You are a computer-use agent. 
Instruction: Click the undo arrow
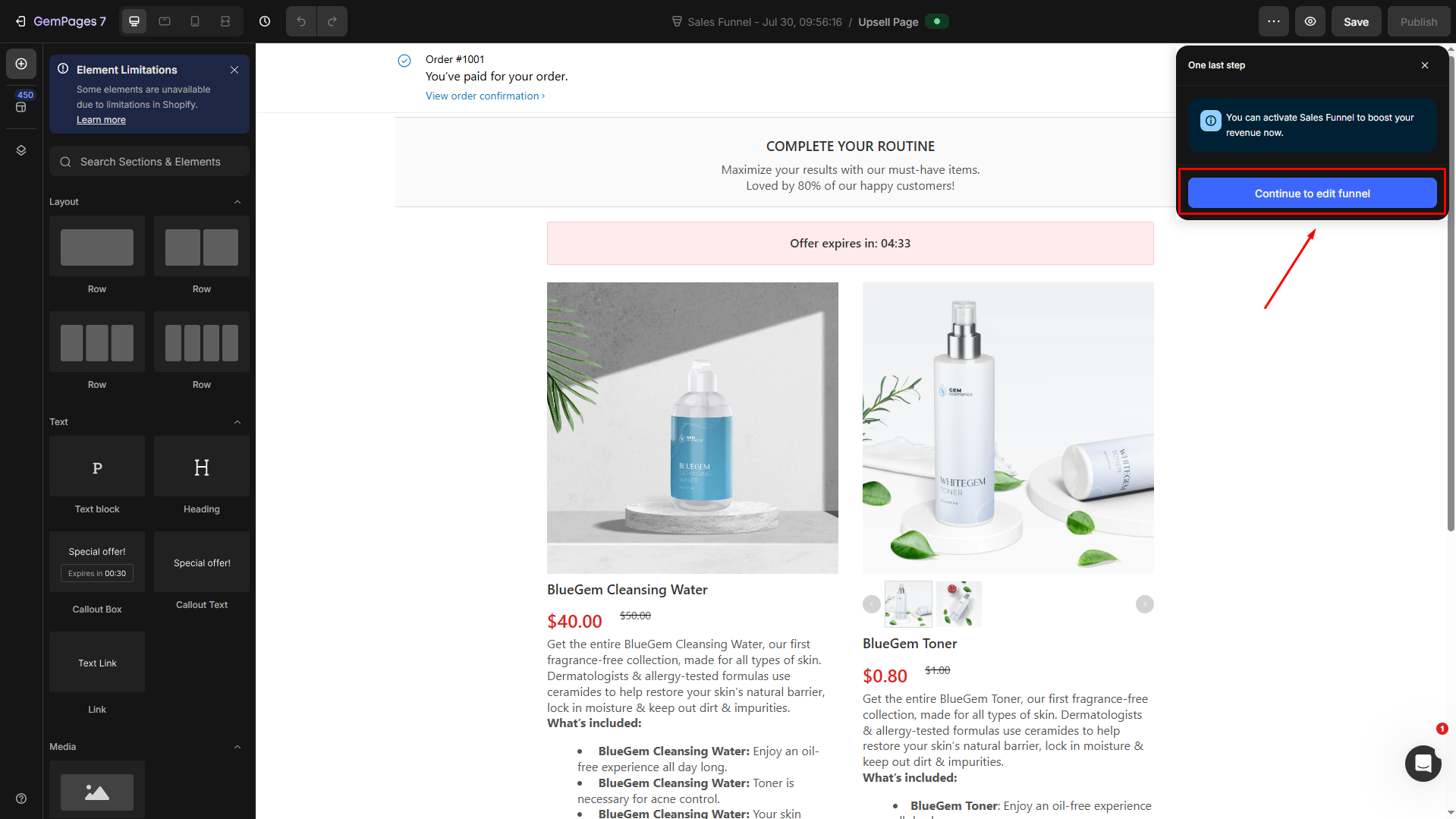click(301, 21)
